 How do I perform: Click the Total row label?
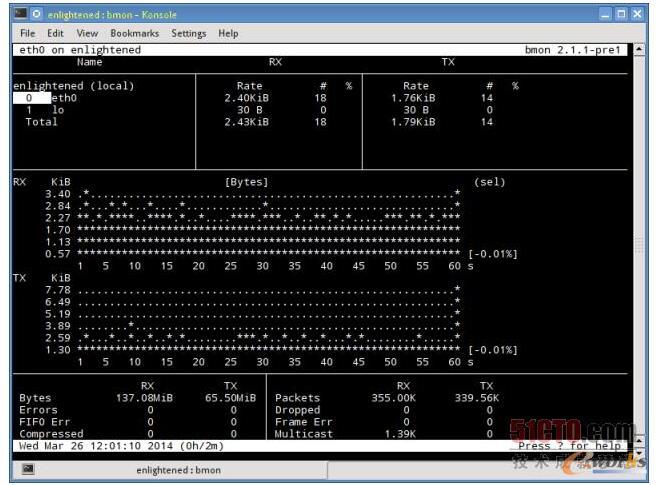[x=41, y=122]
